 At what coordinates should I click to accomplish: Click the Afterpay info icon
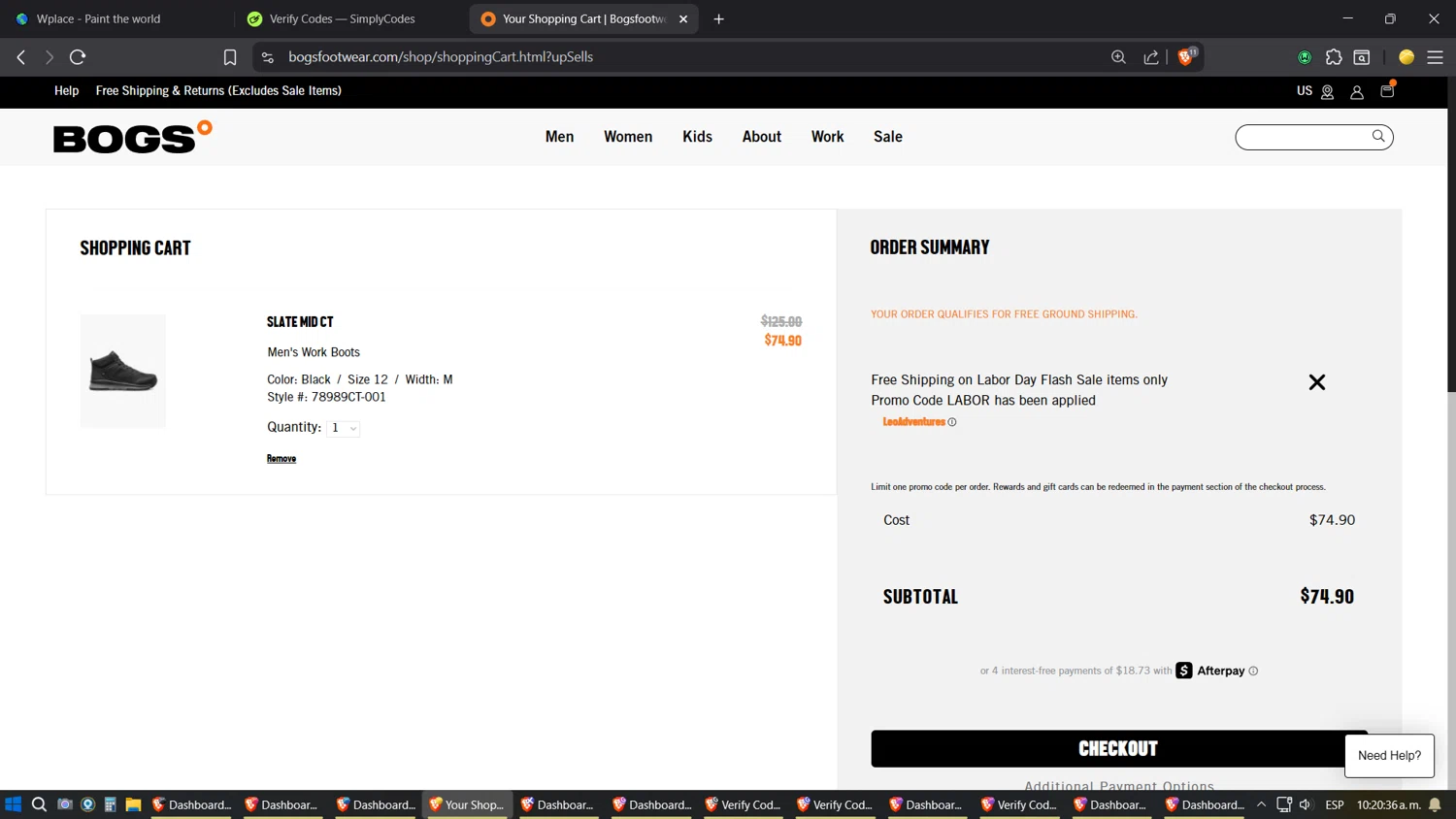coord(1253,671)
